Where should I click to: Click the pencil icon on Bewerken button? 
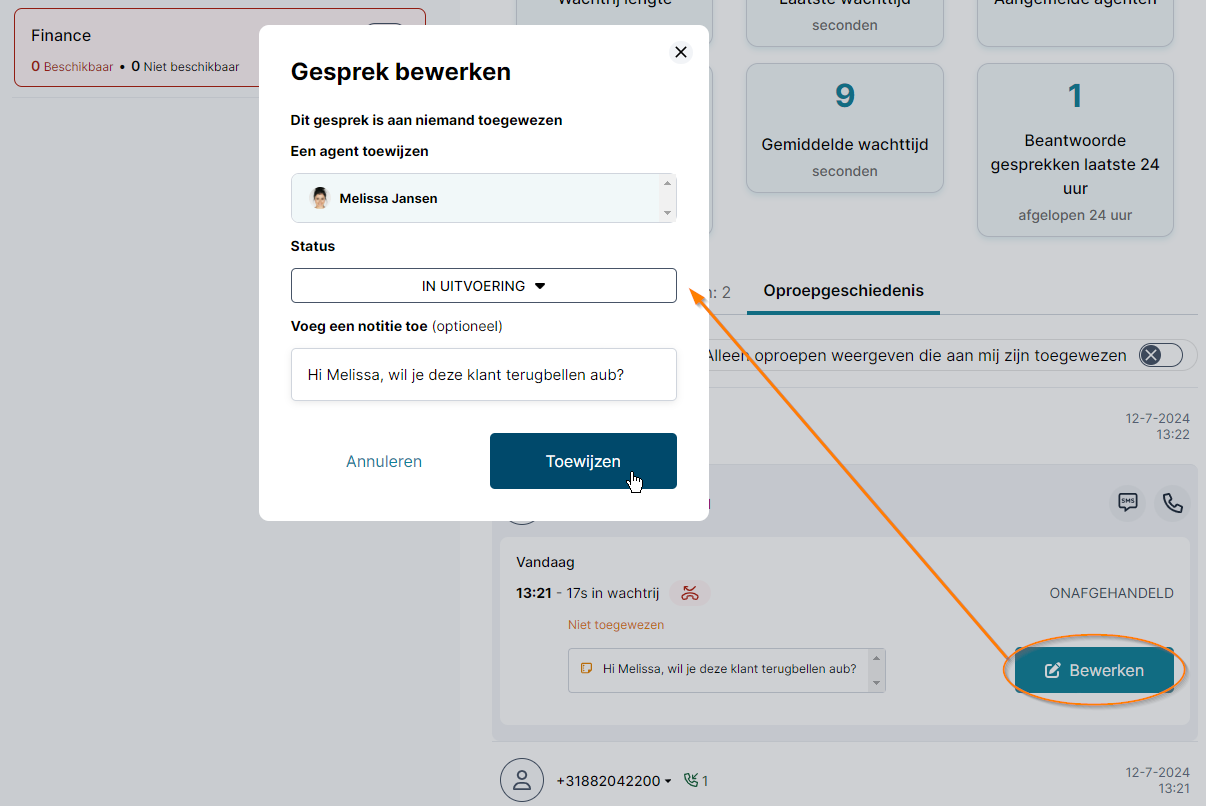(1052, 670)
